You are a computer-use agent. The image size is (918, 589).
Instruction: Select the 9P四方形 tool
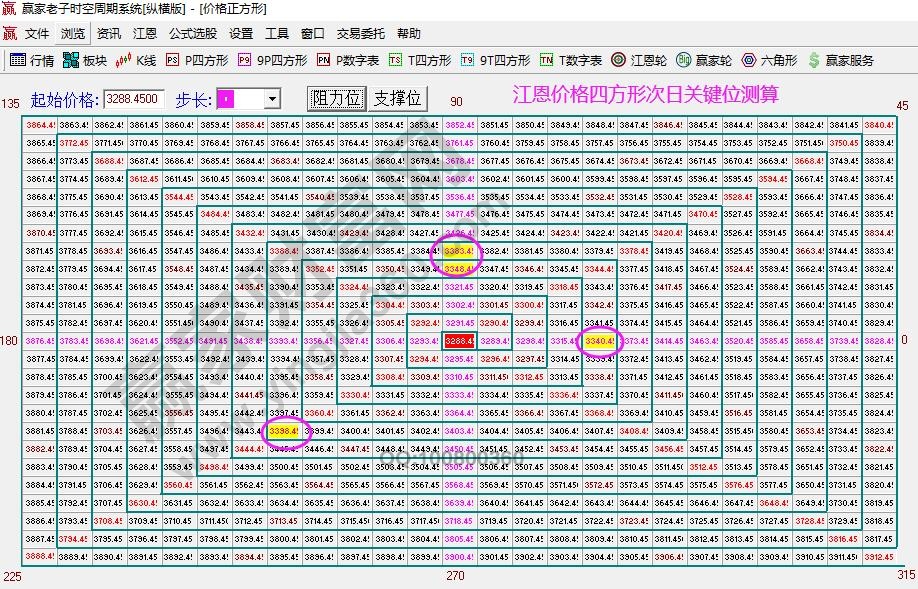(x=267, y=59)
